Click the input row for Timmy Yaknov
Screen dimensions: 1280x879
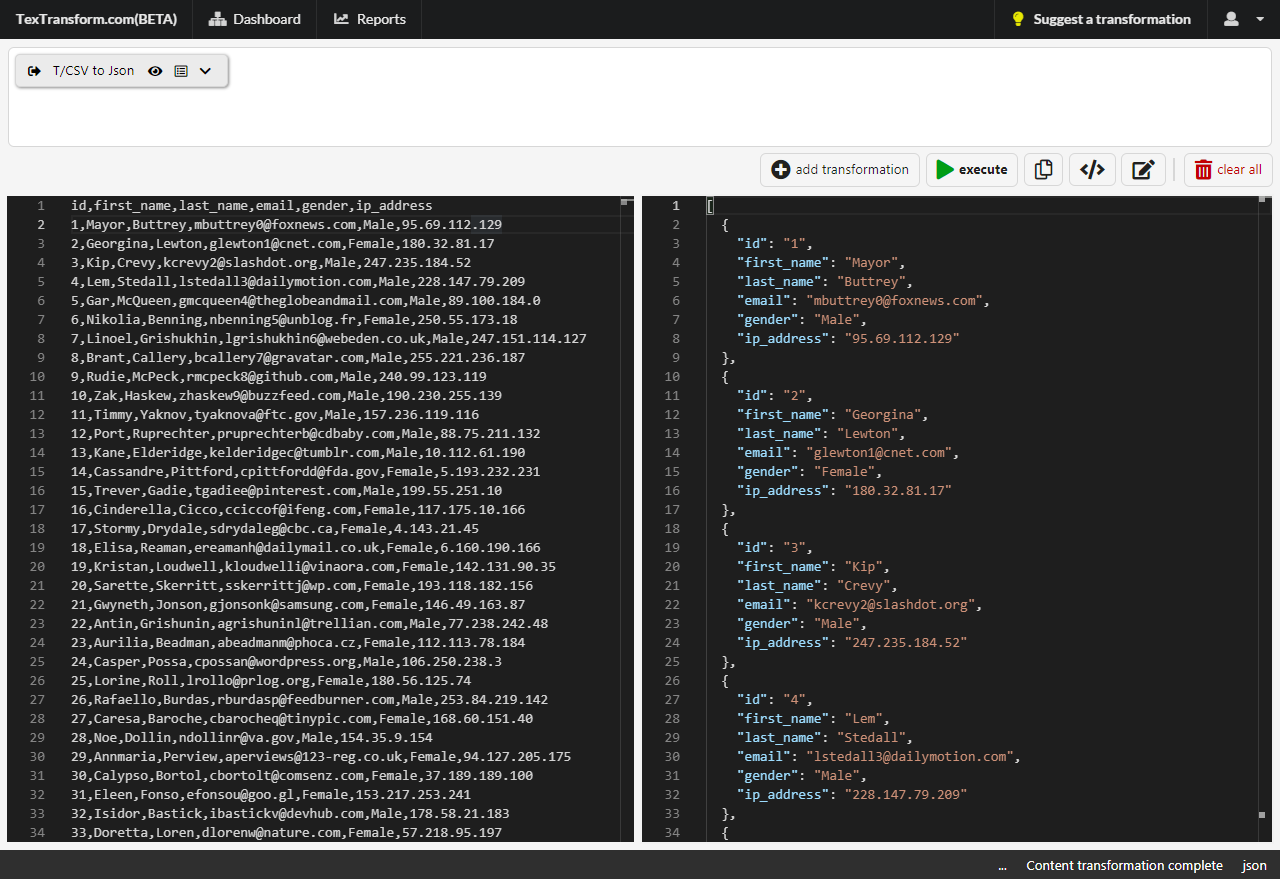click(x=275, y=415)
